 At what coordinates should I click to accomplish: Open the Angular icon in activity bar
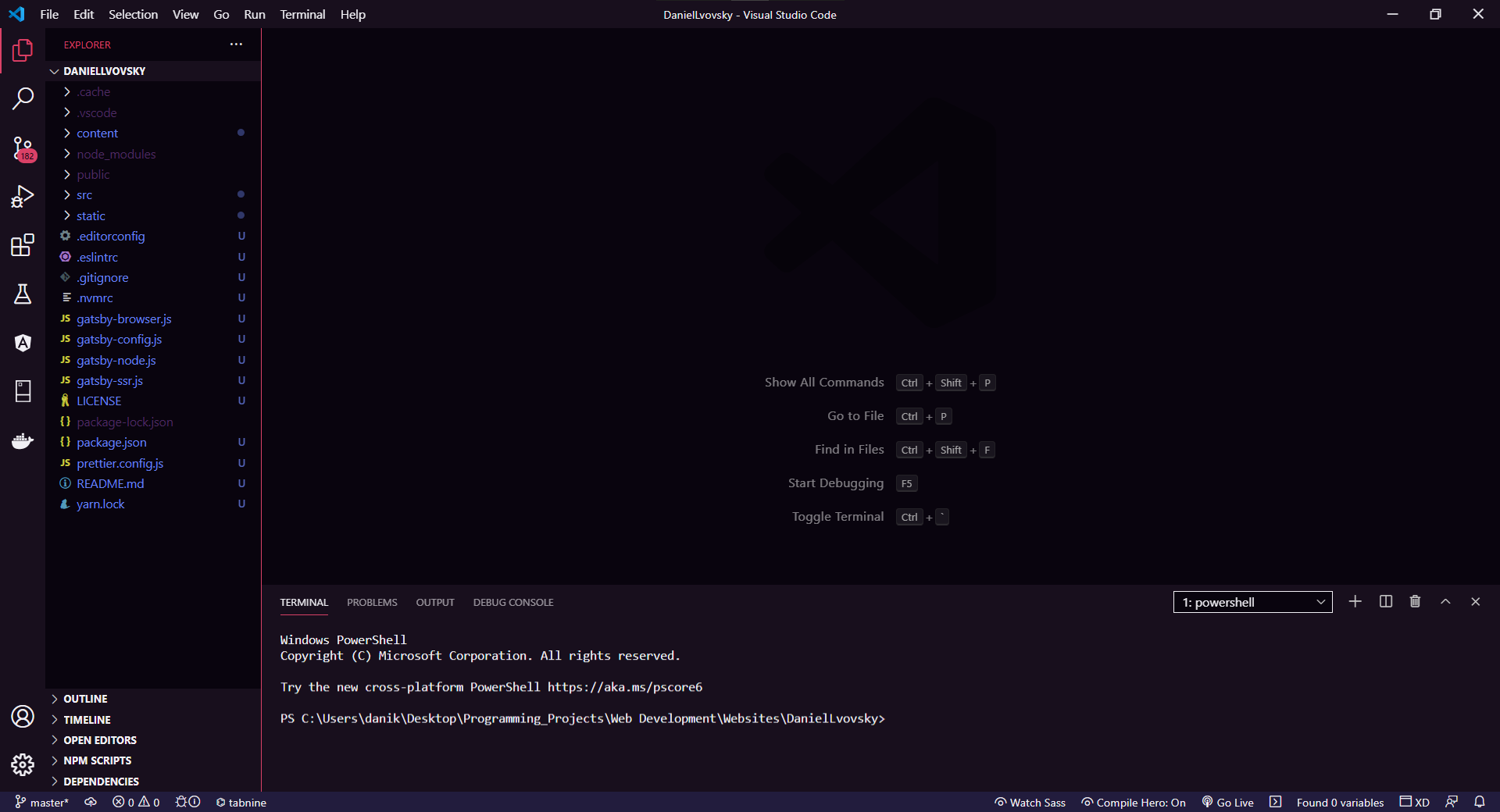[x=23, y=343]
